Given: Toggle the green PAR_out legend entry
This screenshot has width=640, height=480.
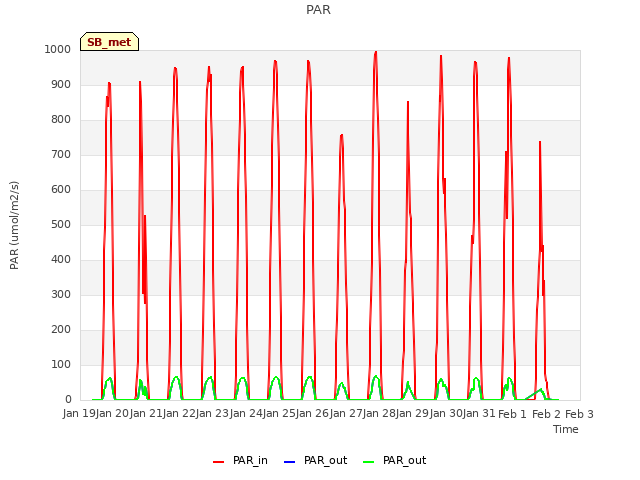Looking at the screenshot, I should [394, 460].
